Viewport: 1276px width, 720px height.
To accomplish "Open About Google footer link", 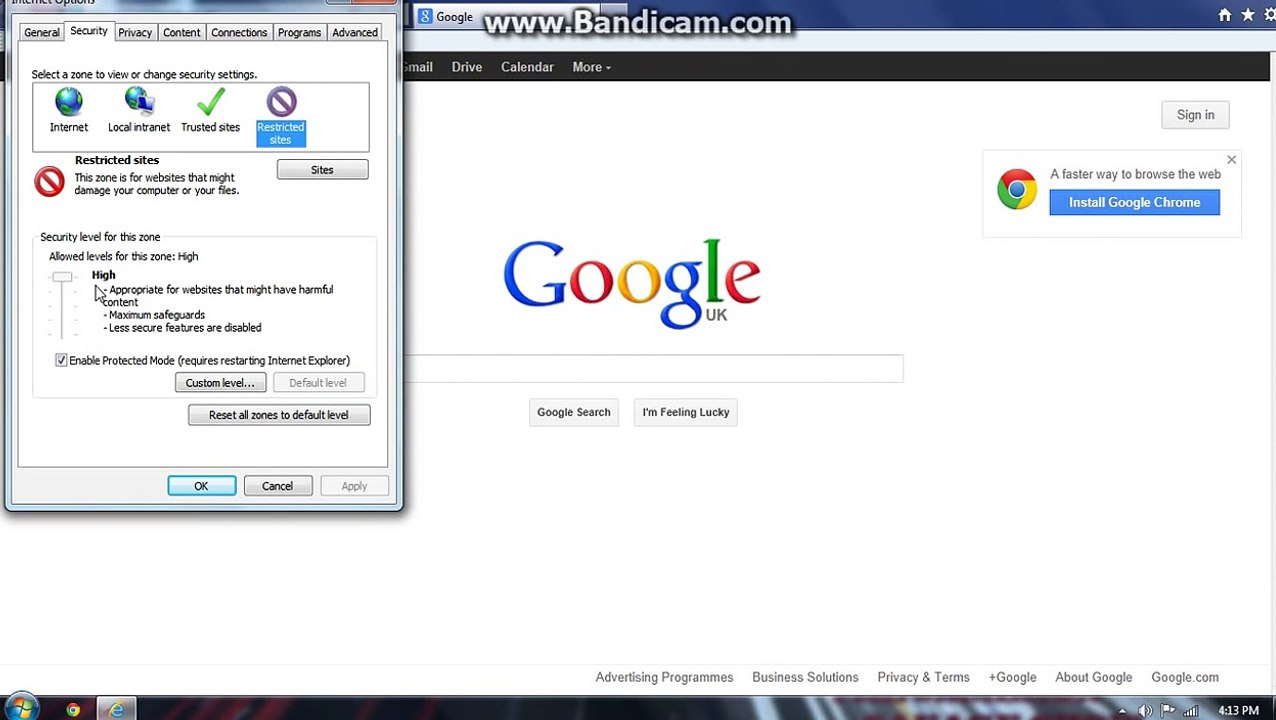I will click(x=1093, y=677).
